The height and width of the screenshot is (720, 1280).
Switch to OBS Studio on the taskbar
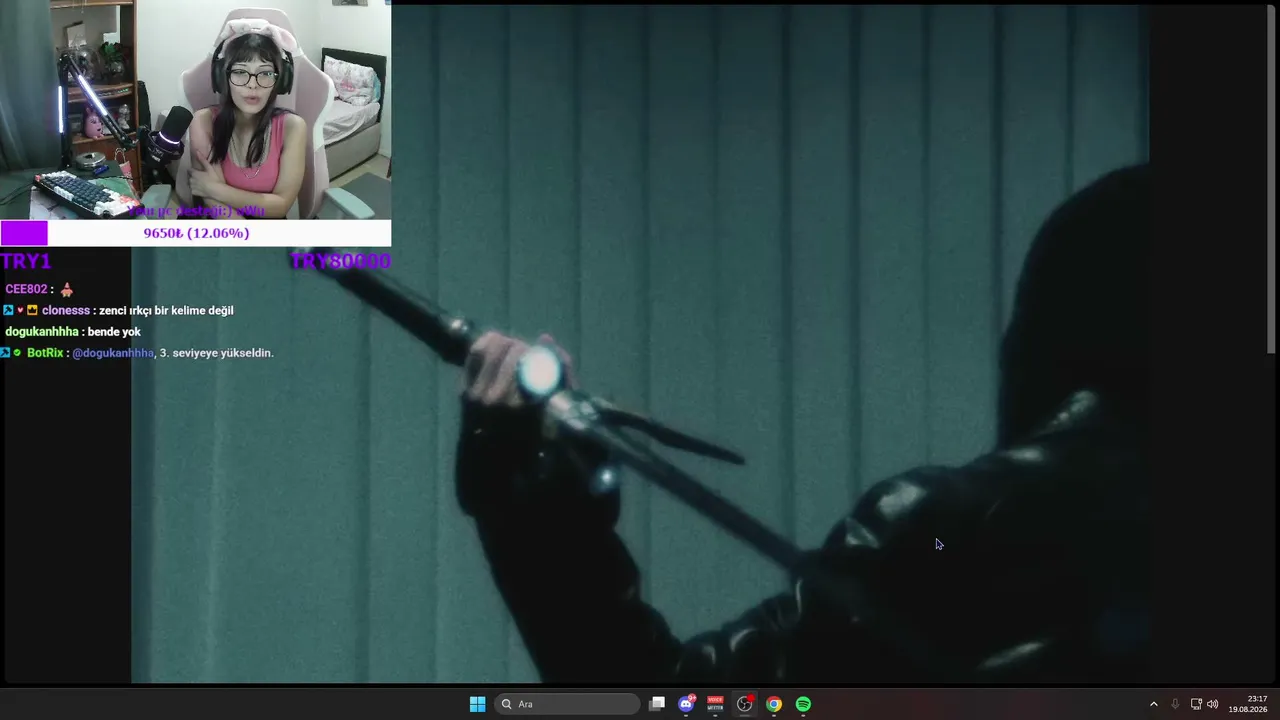click(744, 704)
